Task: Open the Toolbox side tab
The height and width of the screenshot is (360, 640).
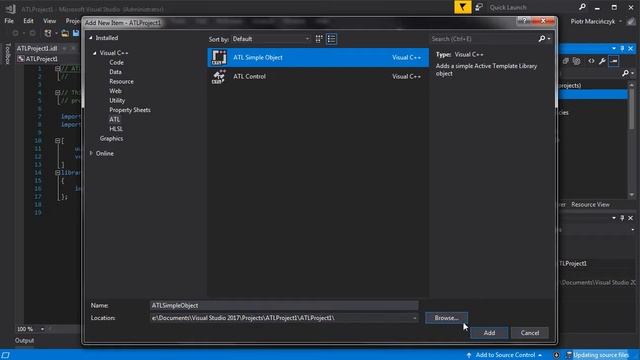Action: (7, 53)
